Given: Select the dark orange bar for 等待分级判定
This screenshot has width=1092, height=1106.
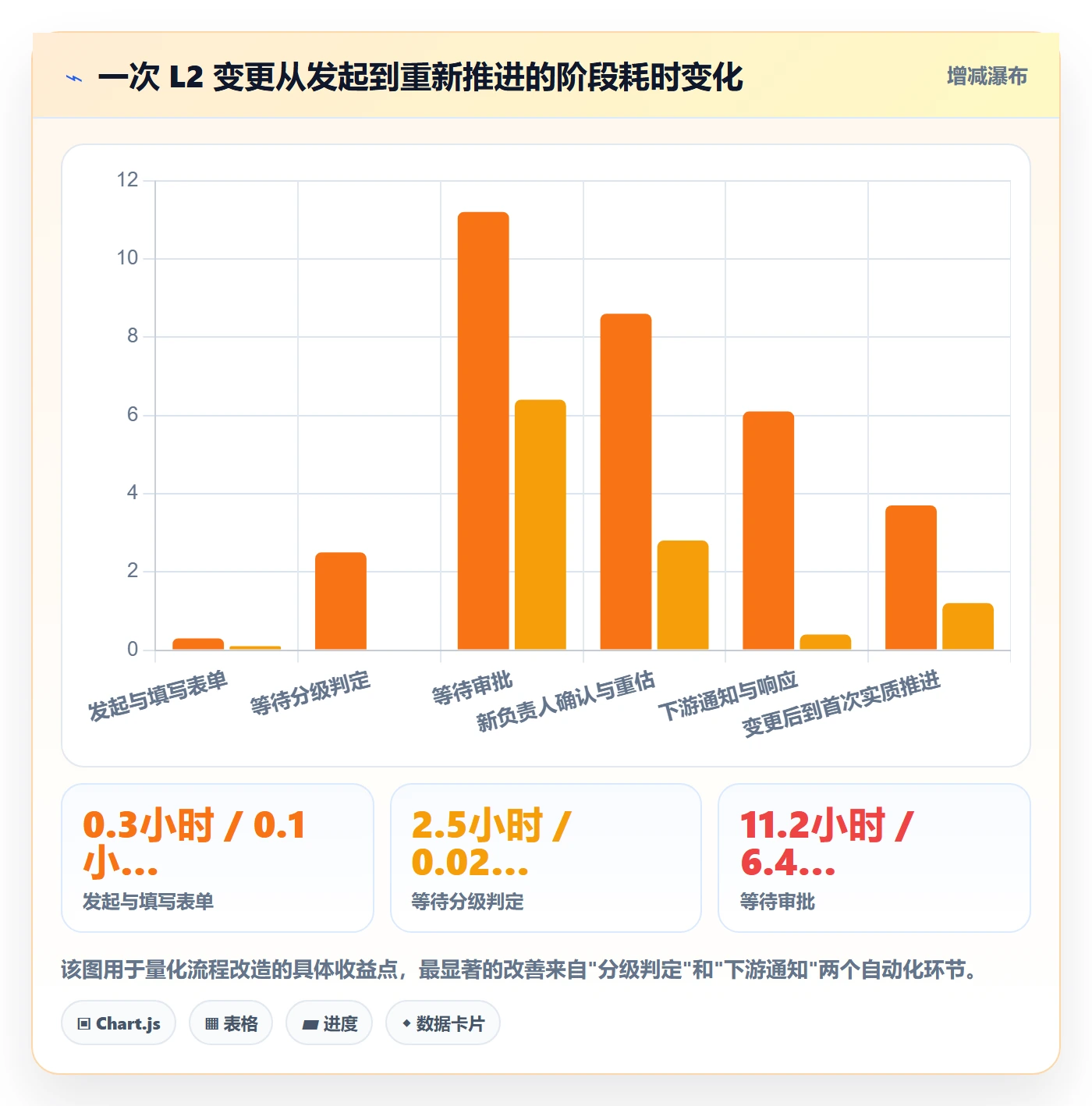Looking at the screenshot, I should pyautogui.click(x=341, y=601).
